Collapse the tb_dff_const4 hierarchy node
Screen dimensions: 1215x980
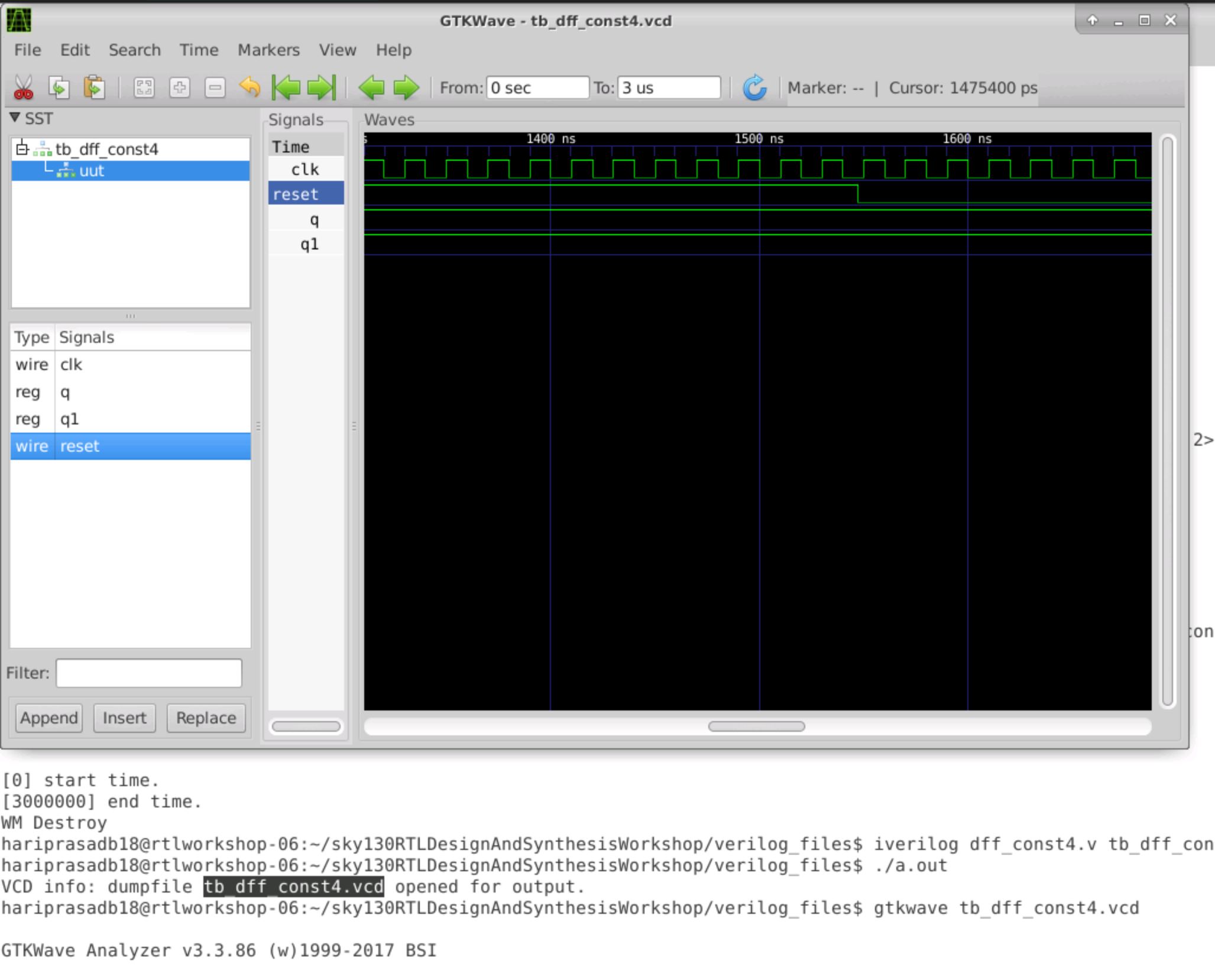pyautogui.click(x=22, y=150)
